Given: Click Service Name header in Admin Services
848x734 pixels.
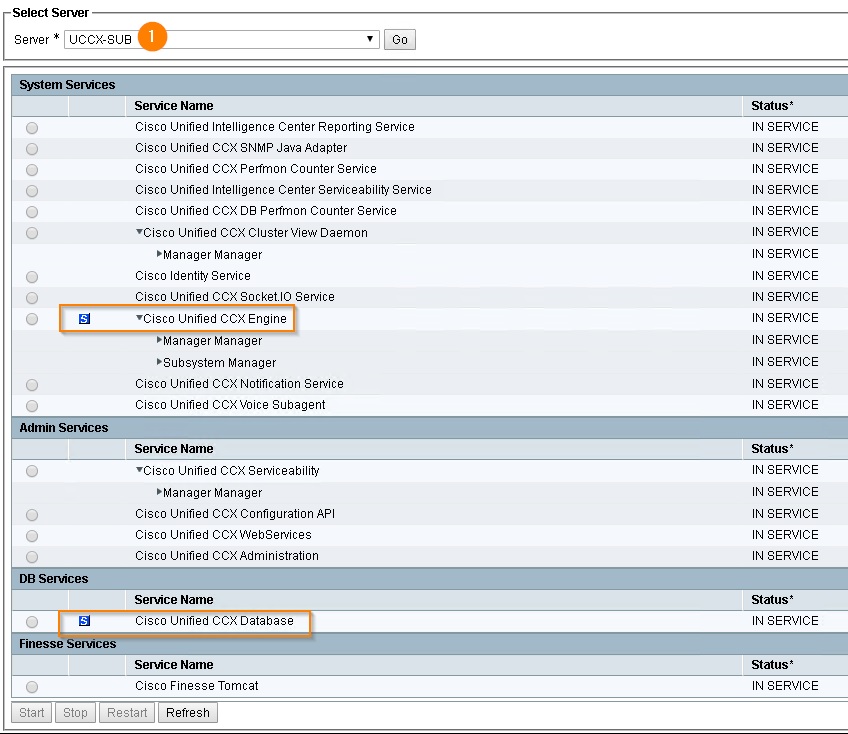Looking at the screenshot, I should [x=174, y=448].
